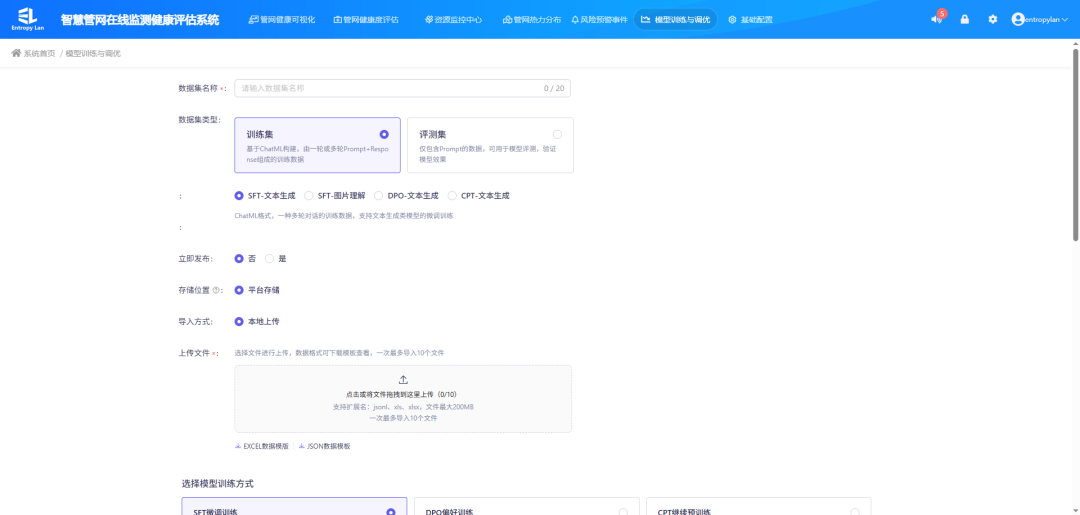Download the EXCEL数据模板 template
1080x515 pixels.
coord(262,446)
